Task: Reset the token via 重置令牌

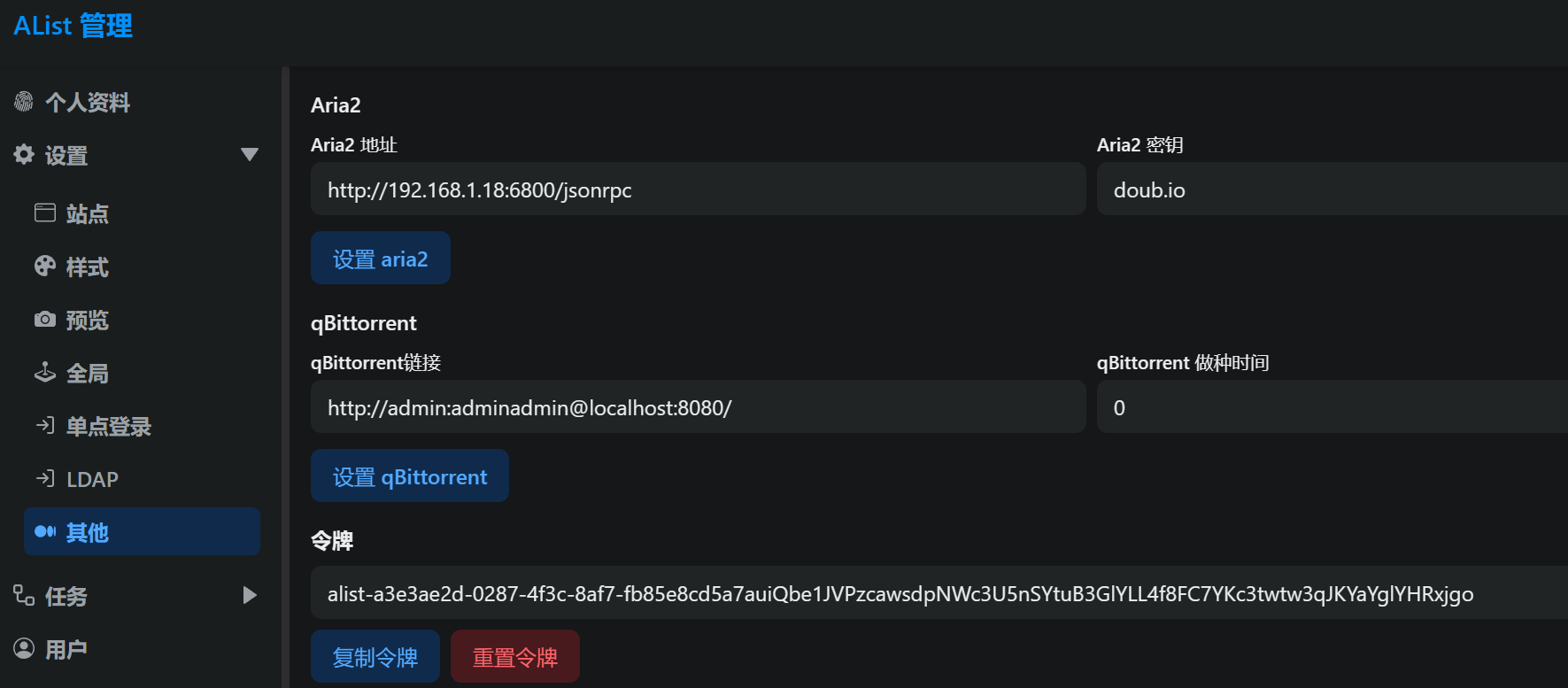Action: tap(514, 656)
